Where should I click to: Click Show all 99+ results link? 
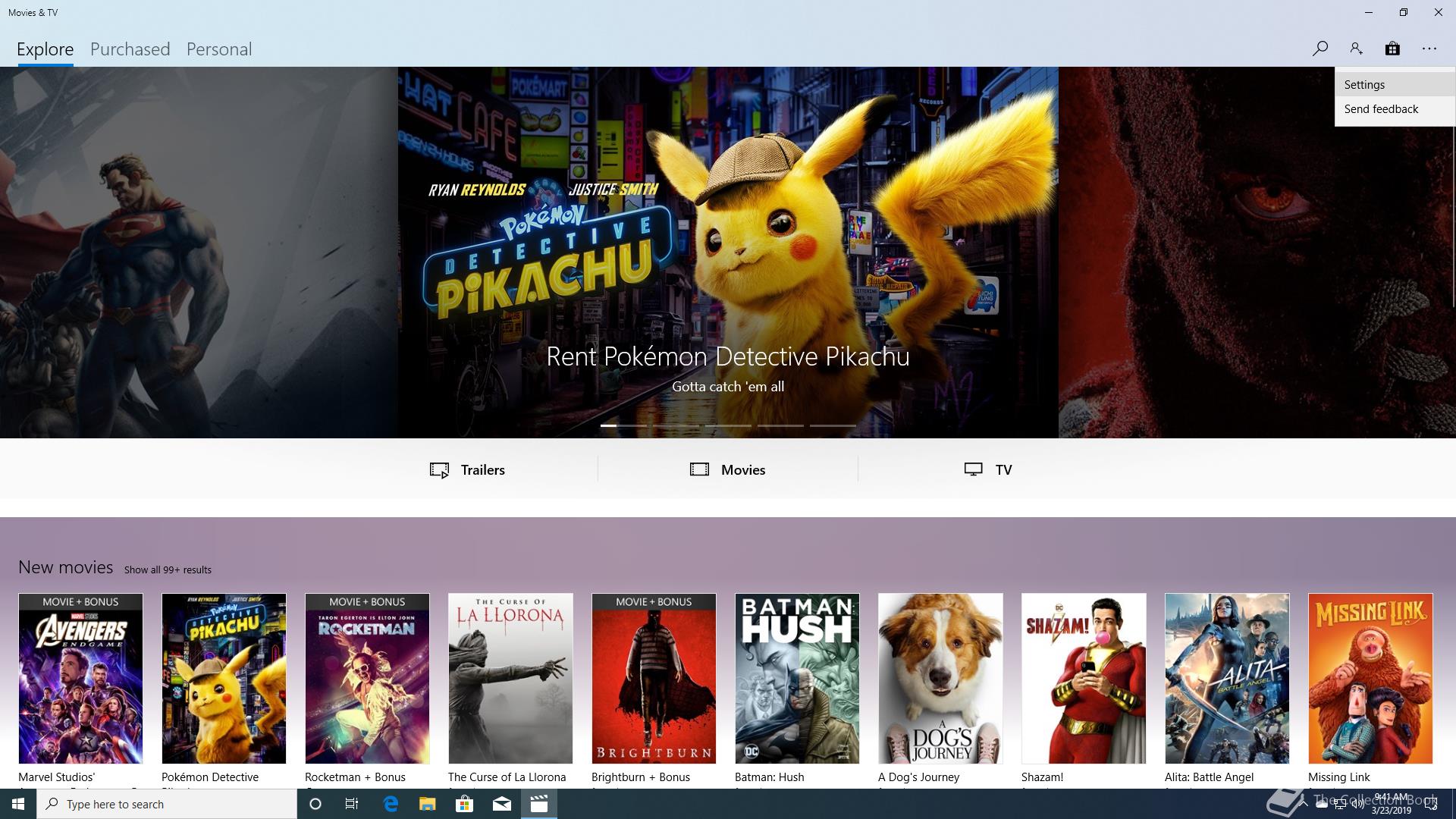click(168, 570)
